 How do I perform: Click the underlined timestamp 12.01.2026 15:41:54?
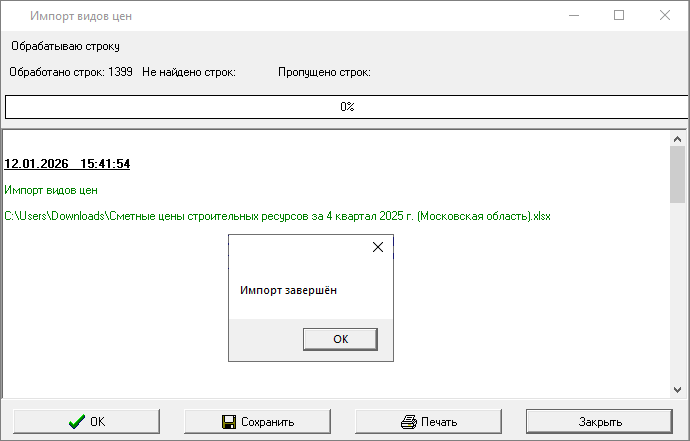point(67,164)
